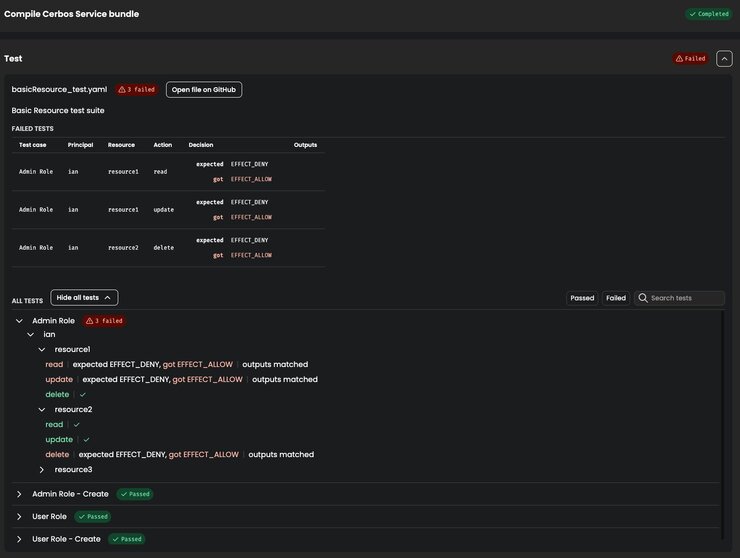Collapse the Admin Role test group
740x558 pixels.
point(19,321)
